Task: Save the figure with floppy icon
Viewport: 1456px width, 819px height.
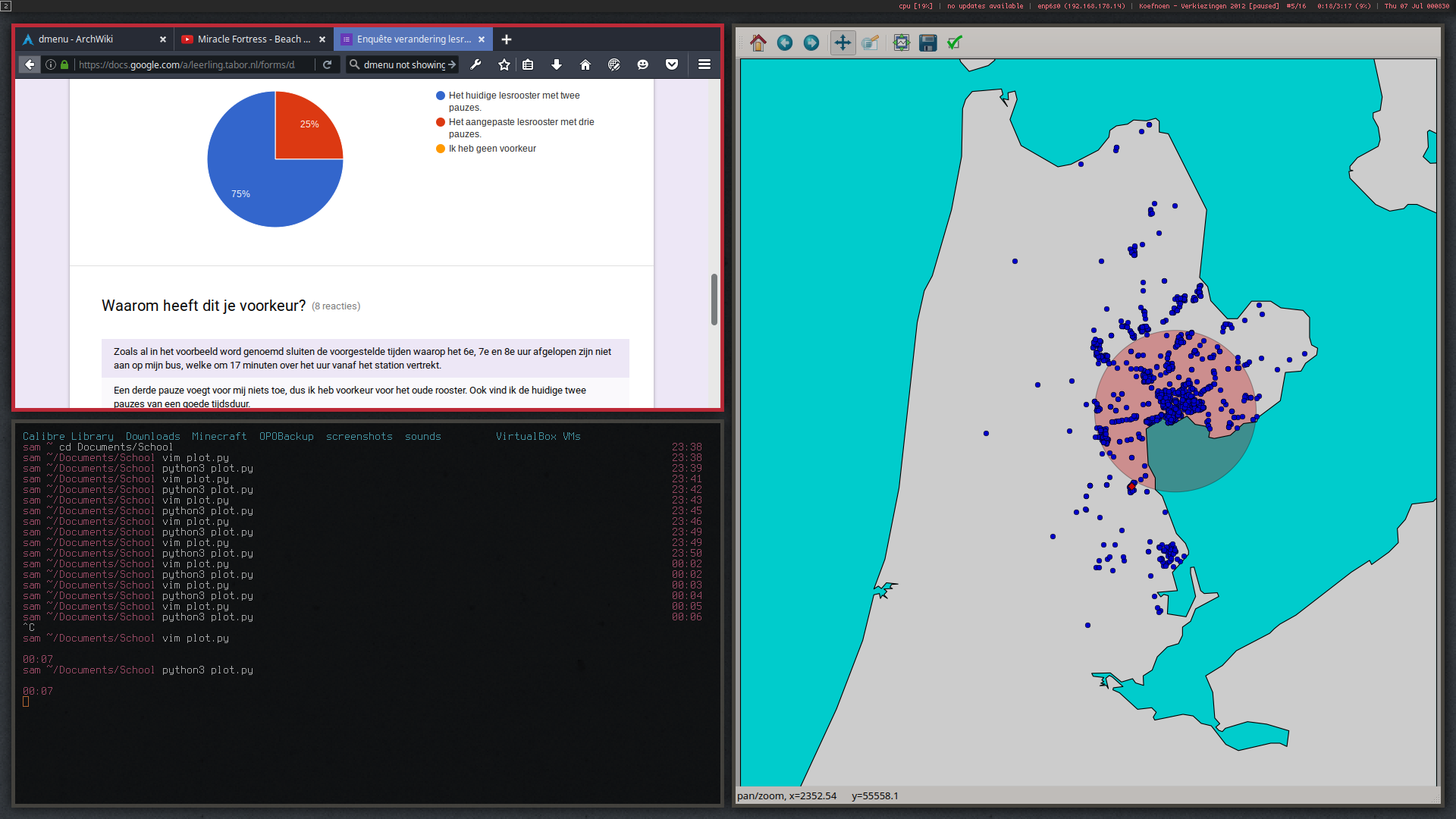Action: point(927,43)
